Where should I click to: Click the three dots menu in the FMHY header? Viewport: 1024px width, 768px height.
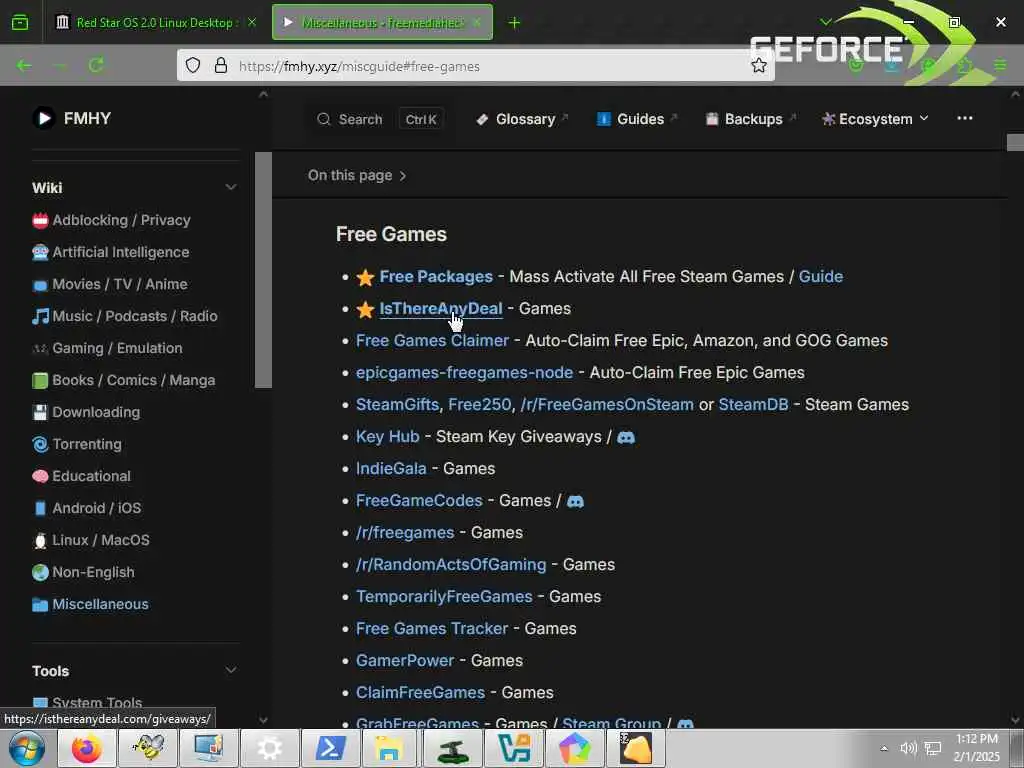965,118
